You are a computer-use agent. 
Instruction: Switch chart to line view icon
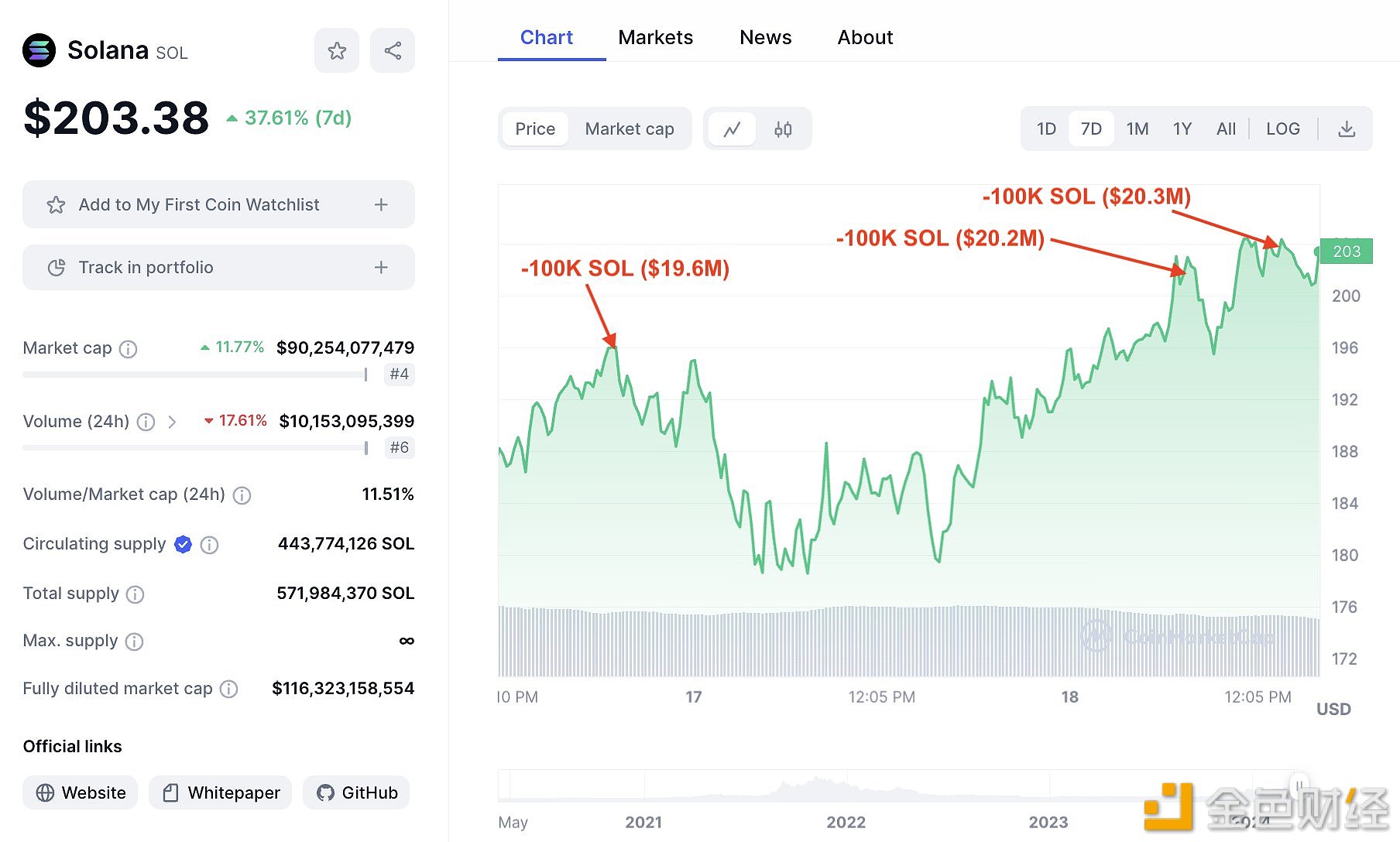click(732, 129)
